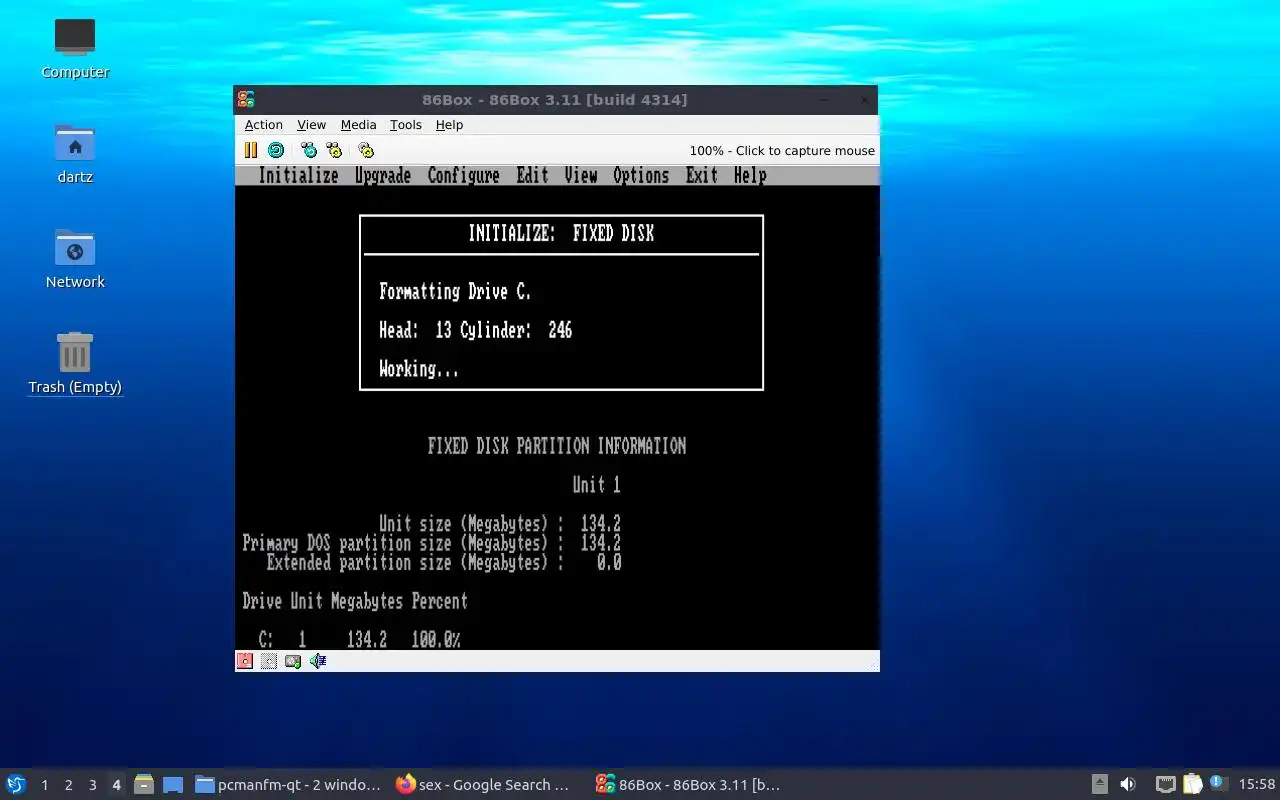Screen dimensions: 1280x800
Task: Click 'FIXED DISK PARTITION INFORMATION' heading
Action: (557, 446)
